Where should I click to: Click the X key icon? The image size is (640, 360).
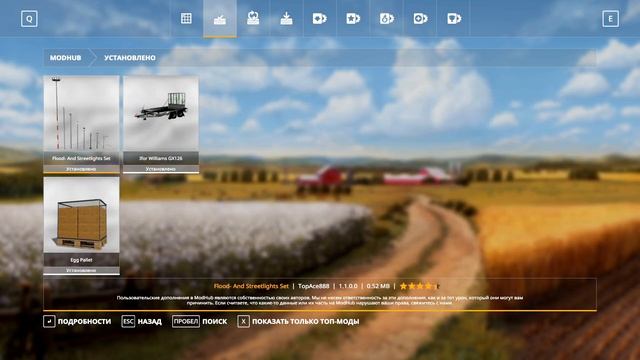243,322
